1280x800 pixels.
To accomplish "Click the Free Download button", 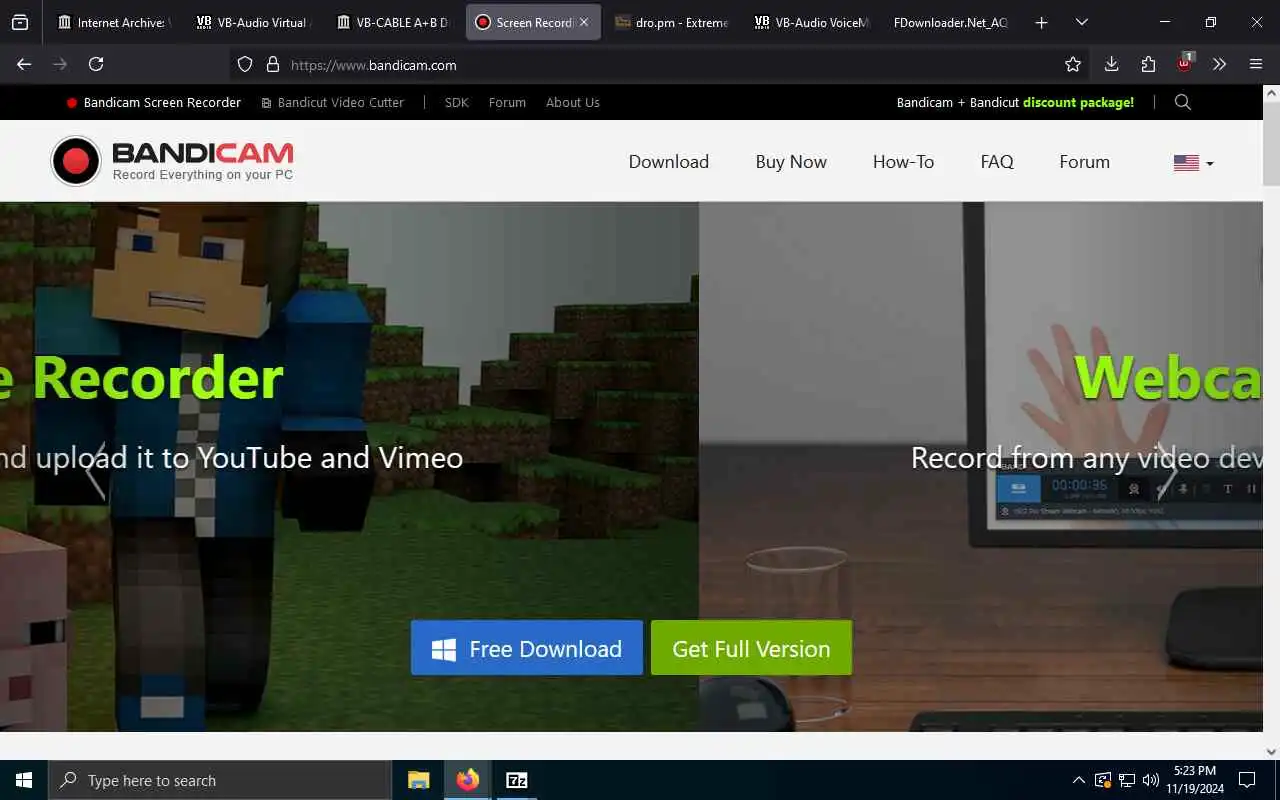I will click(x=527, y=648).
